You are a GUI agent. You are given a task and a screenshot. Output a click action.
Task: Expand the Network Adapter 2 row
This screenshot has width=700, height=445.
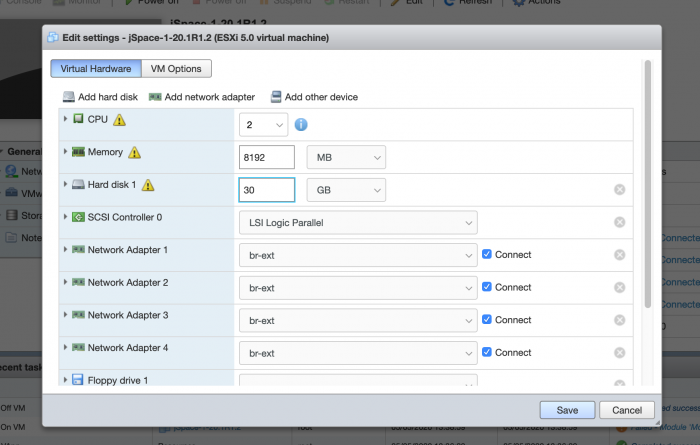65,282
